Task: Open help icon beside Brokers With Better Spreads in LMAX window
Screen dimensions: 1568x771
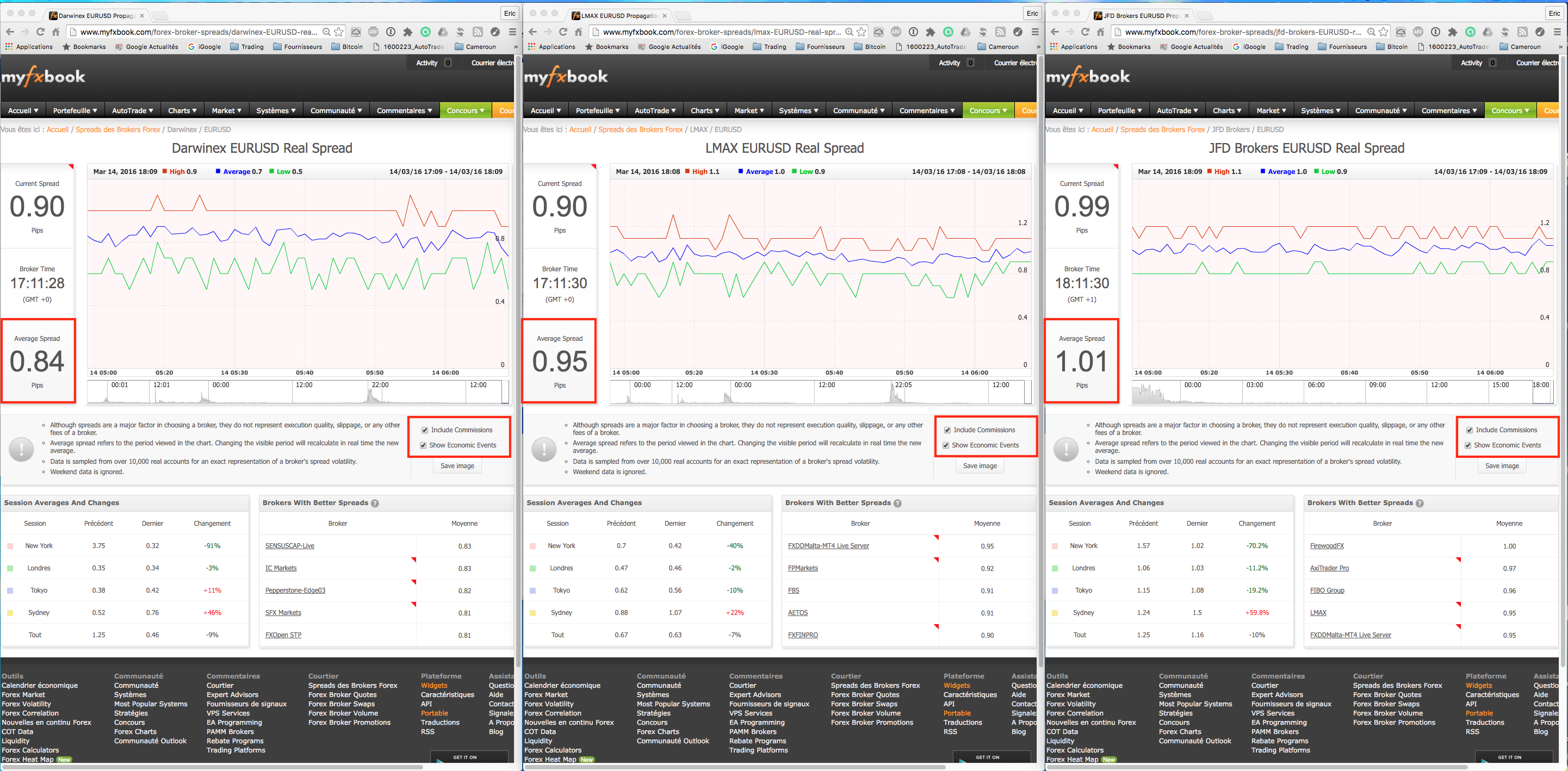Action: pos(897,503)
